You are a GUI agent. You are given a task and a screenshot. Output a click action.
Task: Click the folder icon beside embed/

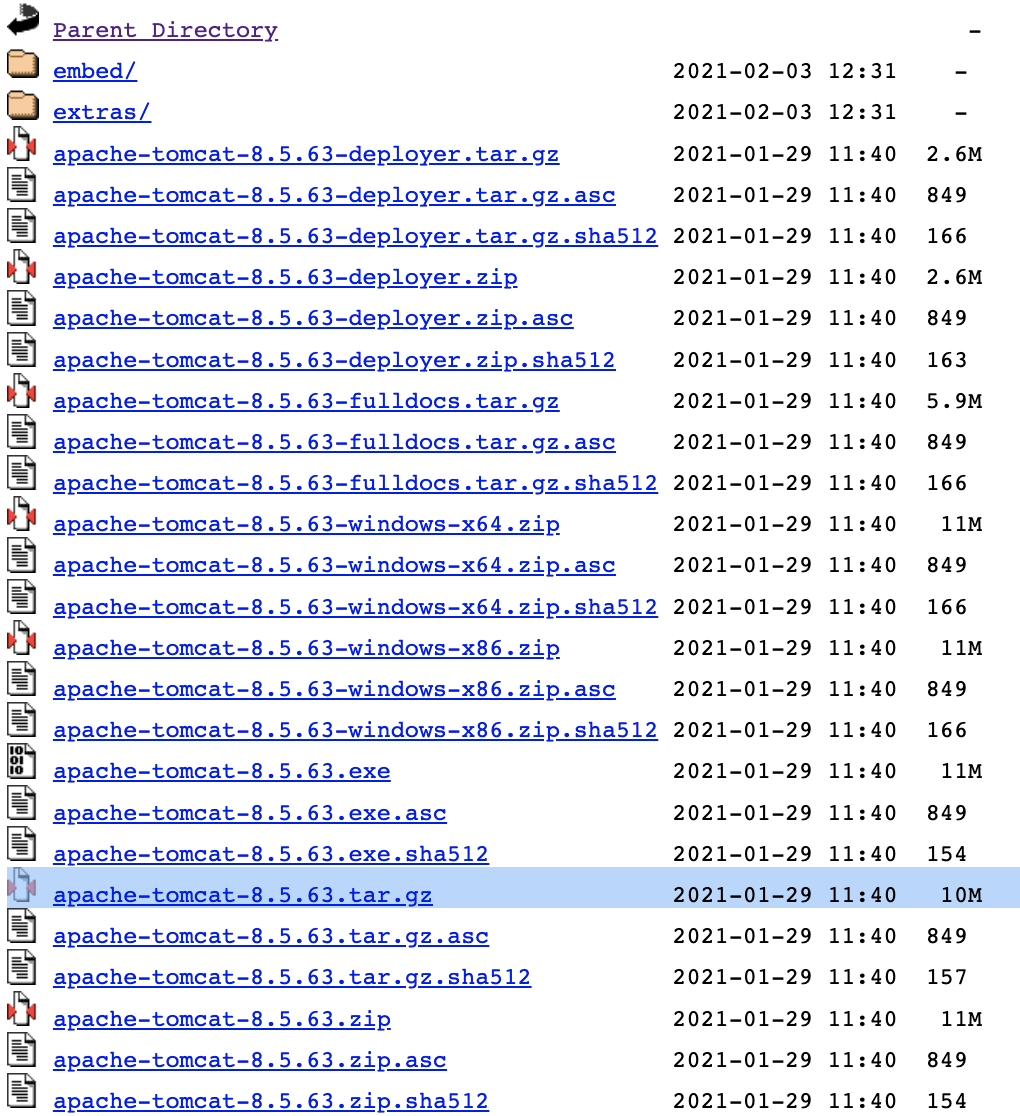[23, 64]
